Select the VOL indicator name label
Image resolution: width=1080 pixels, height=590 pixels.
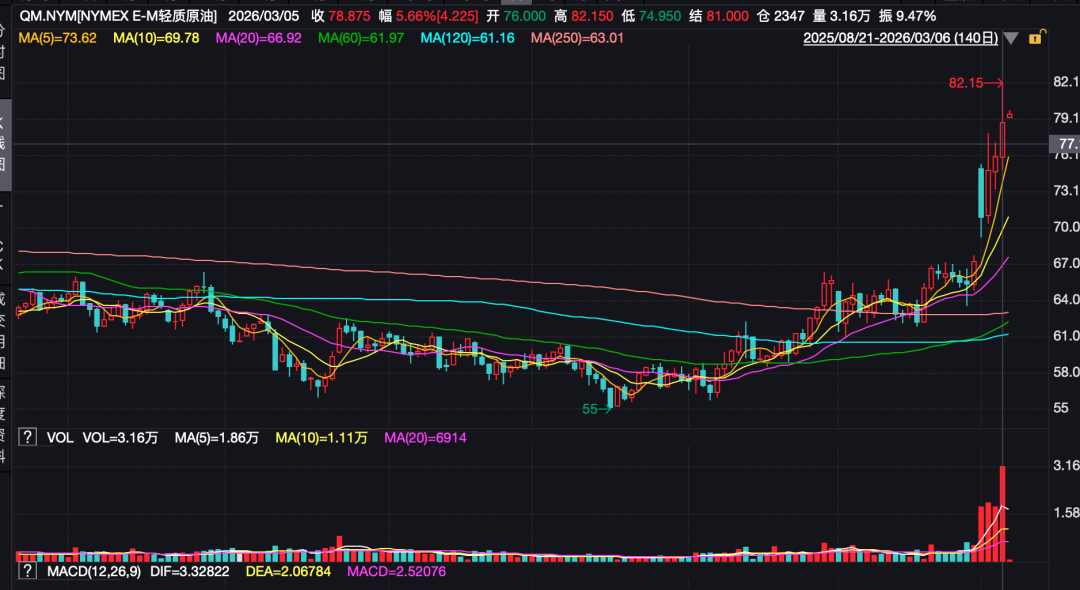(x=59, y=437)
